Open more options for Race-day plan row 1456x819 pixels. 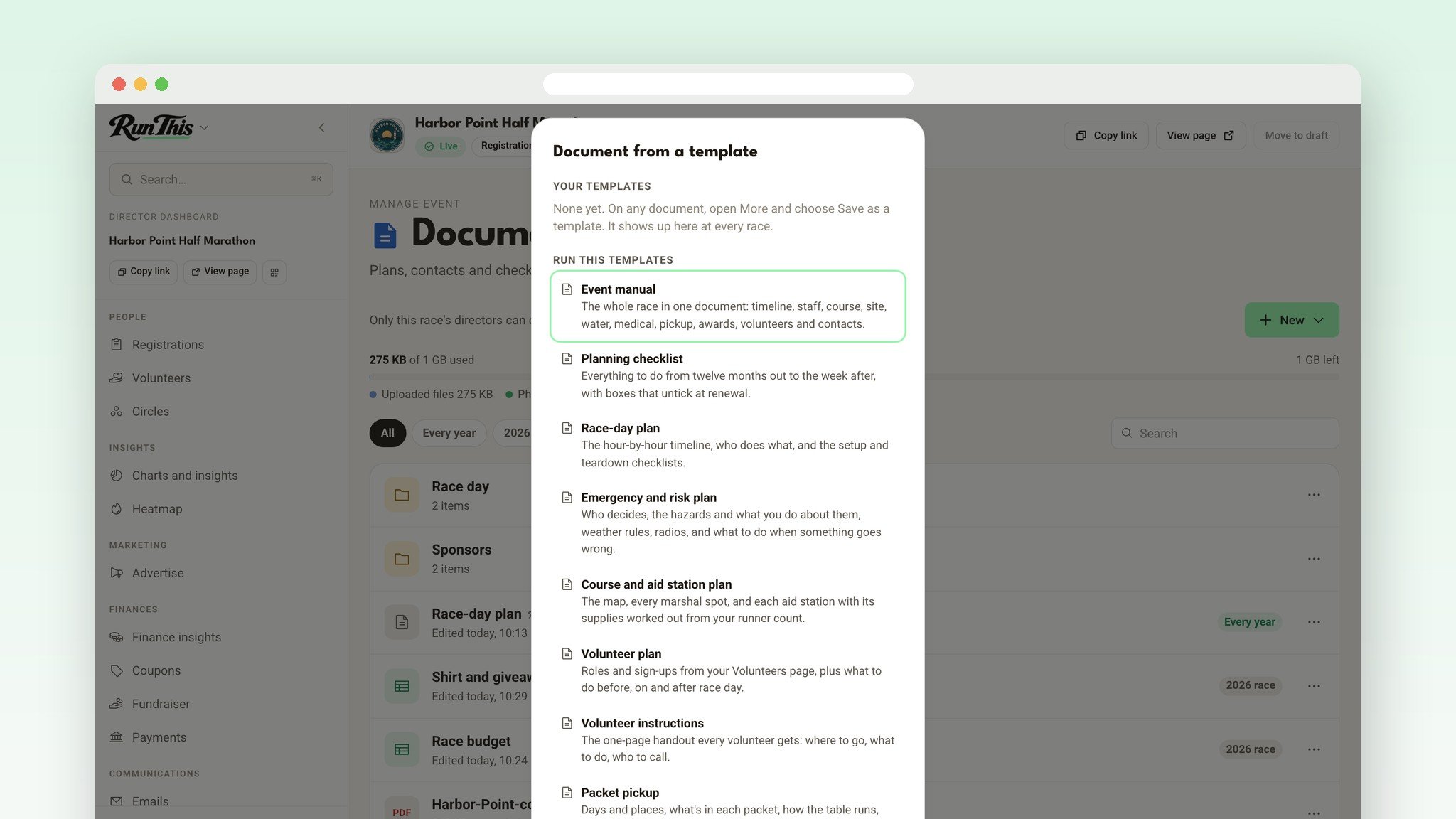[x=1314, y=622]
